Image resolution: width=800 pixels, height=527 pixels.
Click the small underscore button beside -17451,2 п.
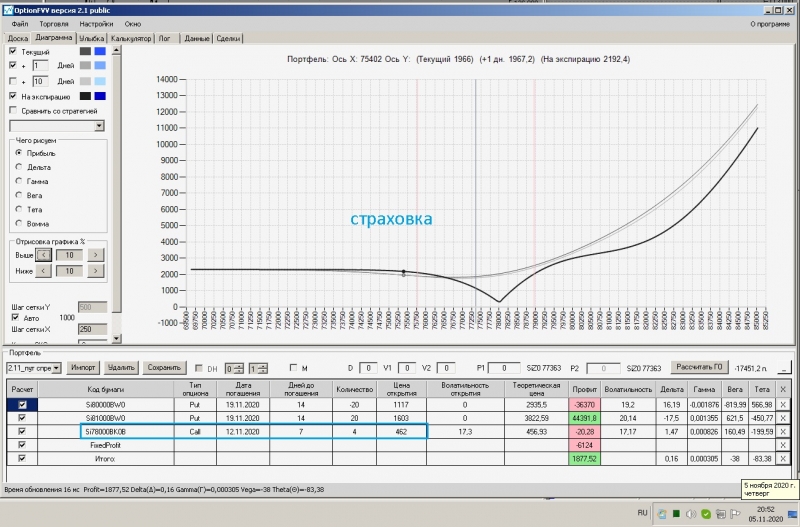[x=784, y=367]
